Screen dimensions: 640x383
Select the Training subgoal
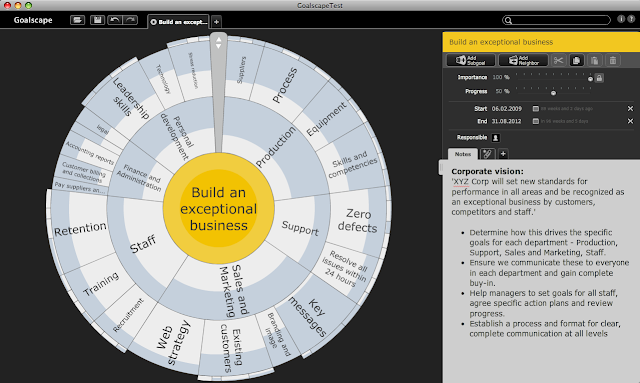(101, 284)
